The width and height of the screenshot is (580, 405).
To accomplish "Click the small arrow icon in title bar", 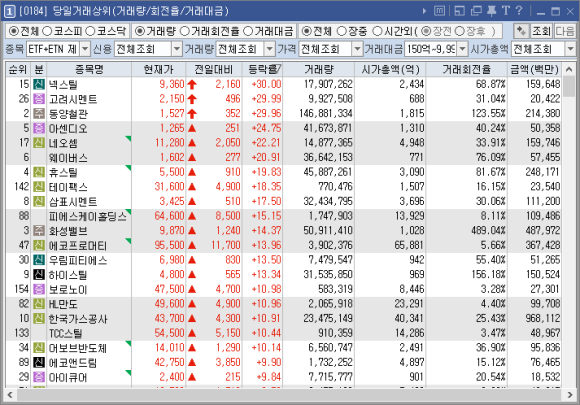I will pyautogui.click(x=424, y=11).
